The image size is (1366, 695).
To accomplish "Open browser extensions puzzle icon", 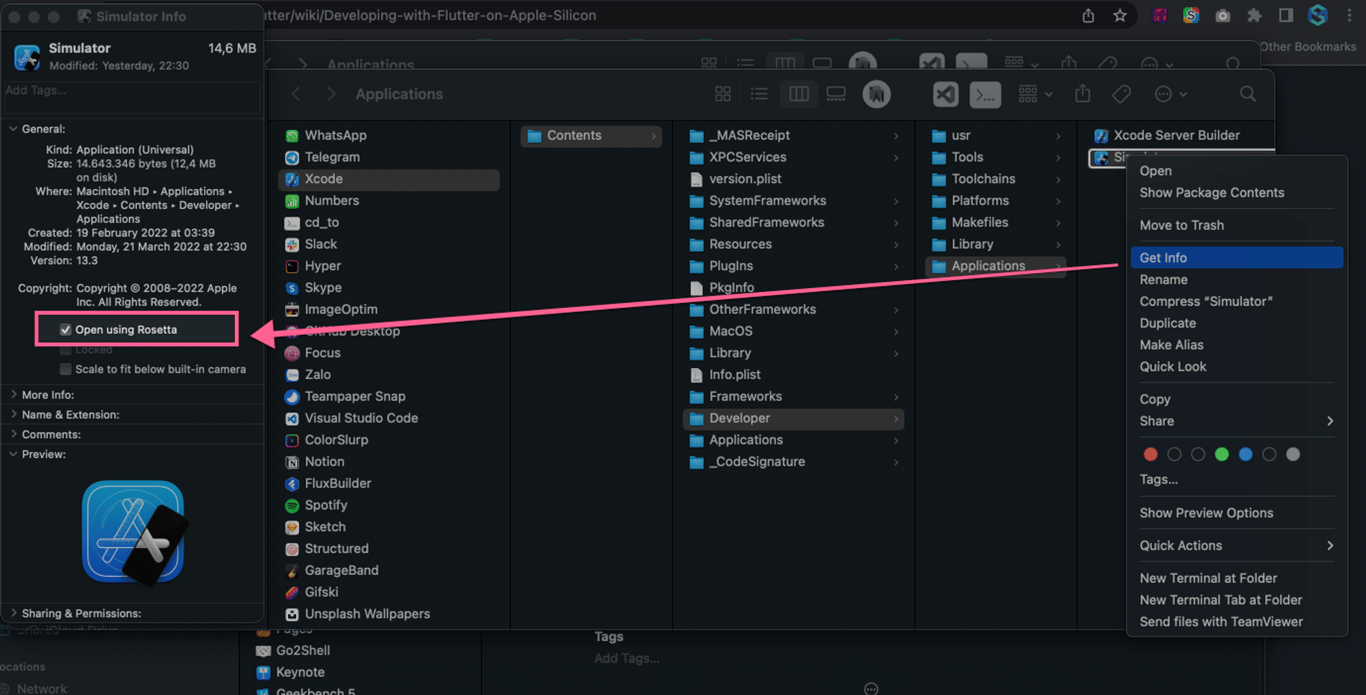I will click(1255, 16).
